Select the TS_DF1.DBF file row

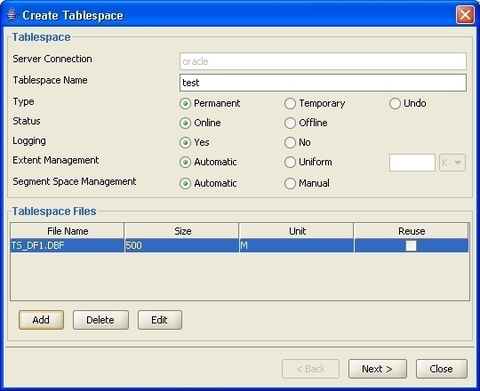pyautogui.click(x=239, y=246)
